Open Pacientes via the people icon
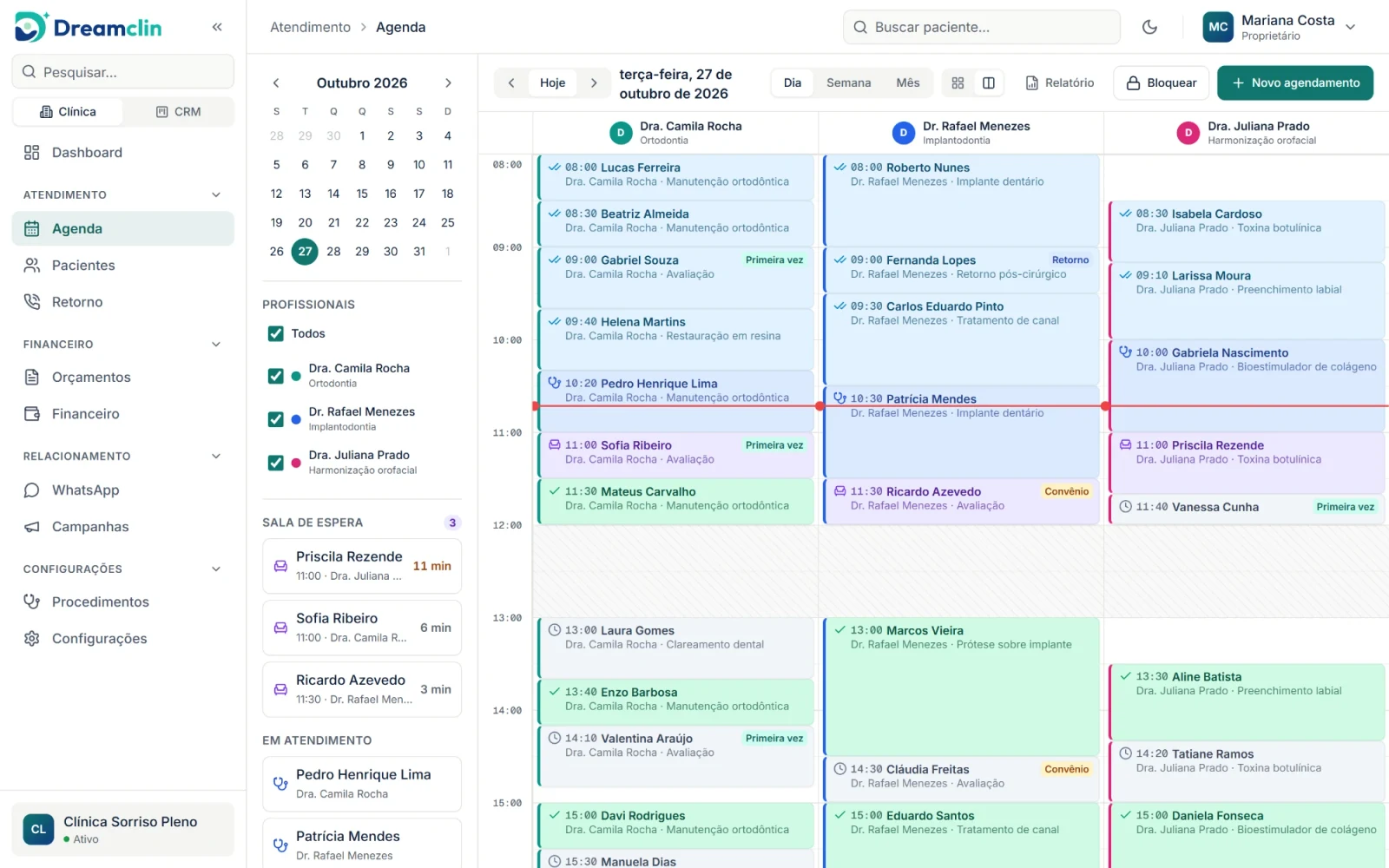 click(x=32, y=266)
